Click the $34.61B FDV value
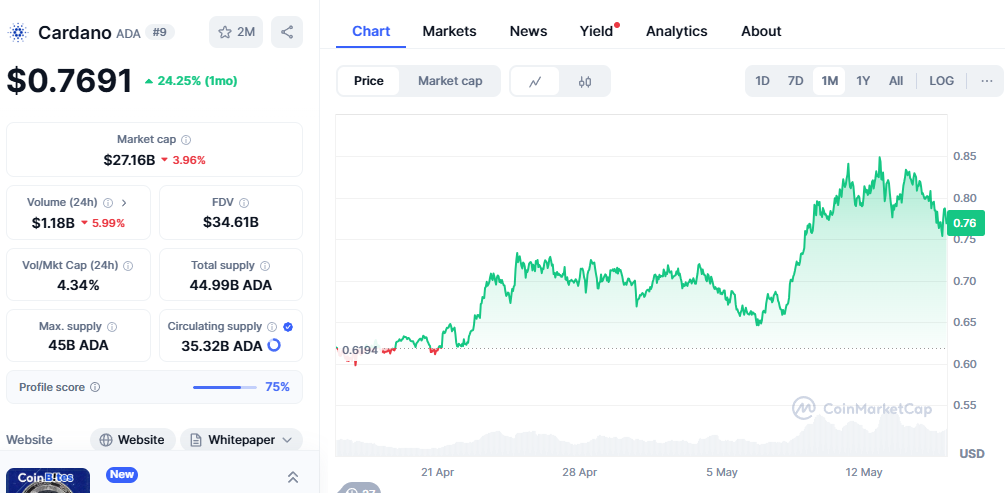The image size is (1005, 493). point(231,222)
